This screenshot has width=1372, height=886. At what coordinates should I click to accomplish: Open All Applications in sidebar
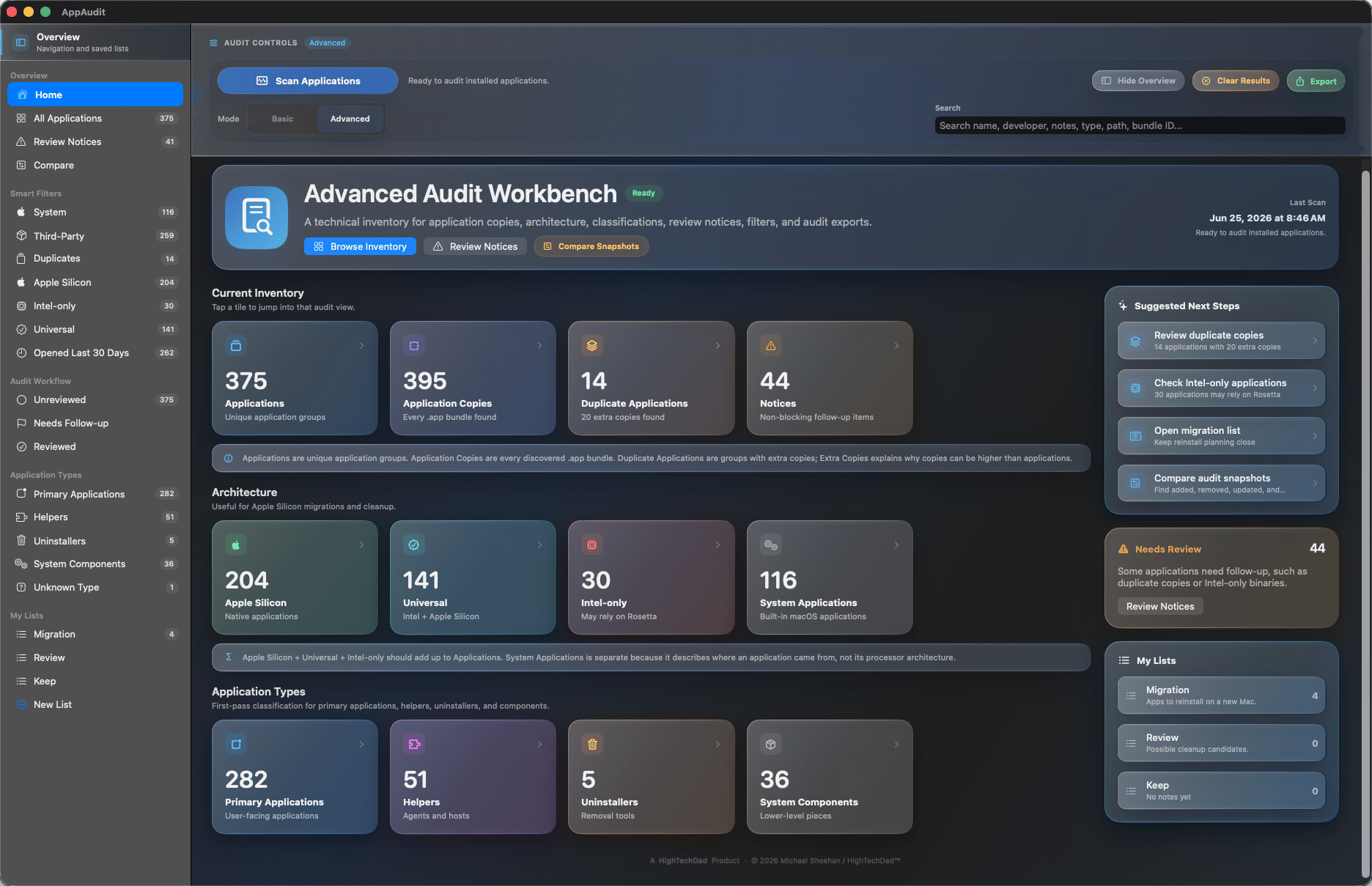click(x=95, y=118)
